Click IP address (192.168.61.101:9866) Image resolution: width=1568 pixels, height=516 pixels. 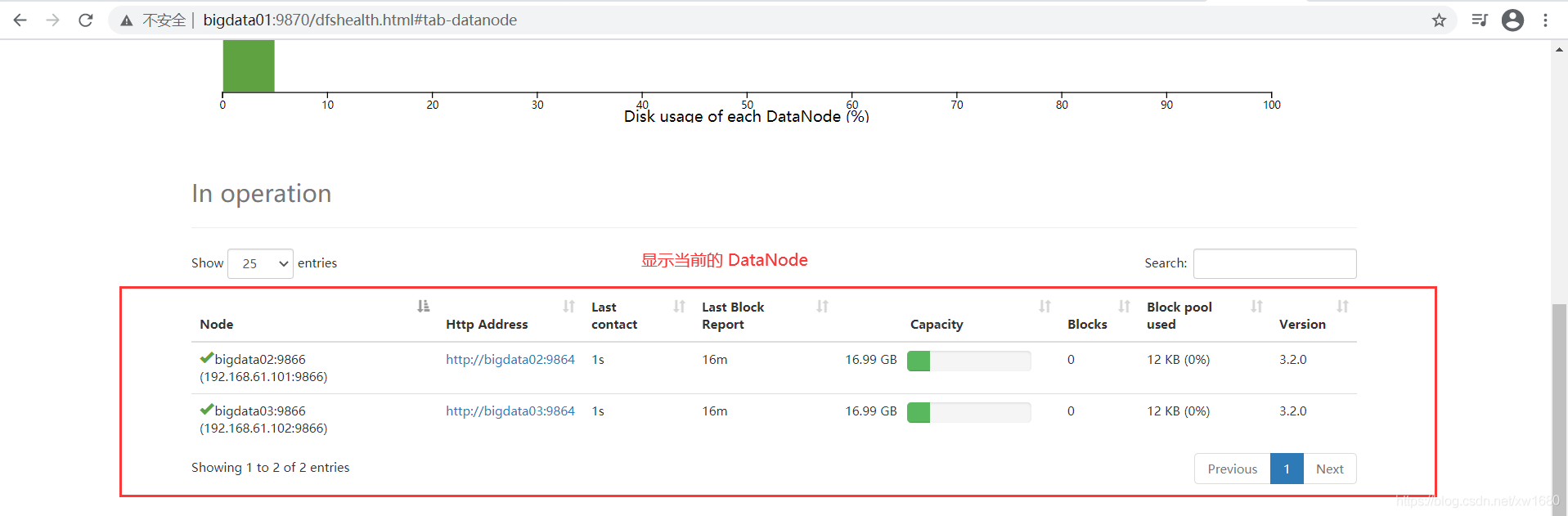[x=263, y=377]
